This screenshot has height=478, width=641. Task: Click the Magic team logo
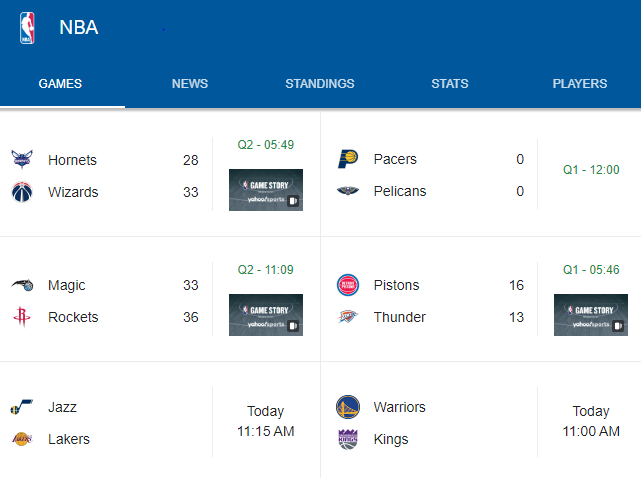[x=23, y=285]
